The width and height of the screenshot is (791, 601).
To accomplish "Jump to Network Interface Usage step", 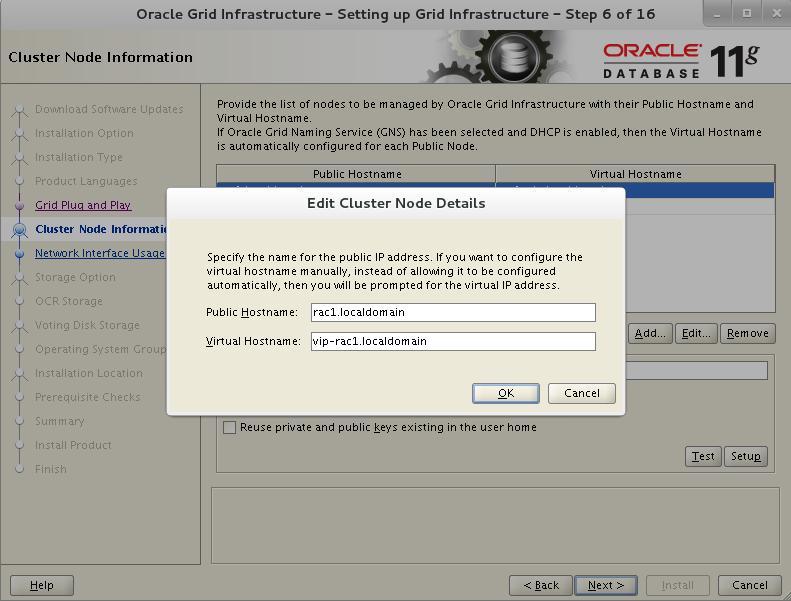I will click(x=100, y=253).
